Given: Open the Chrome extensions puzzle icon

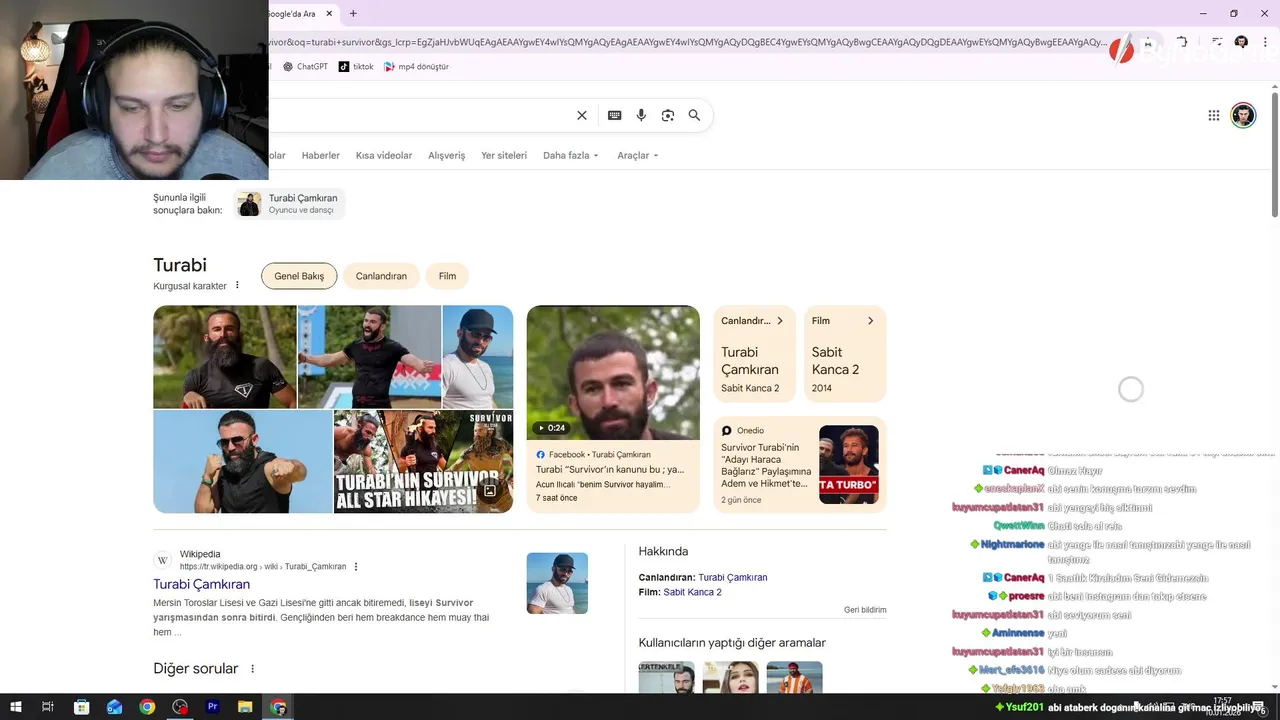Looking at the screenshot, I should [1182, 42].
